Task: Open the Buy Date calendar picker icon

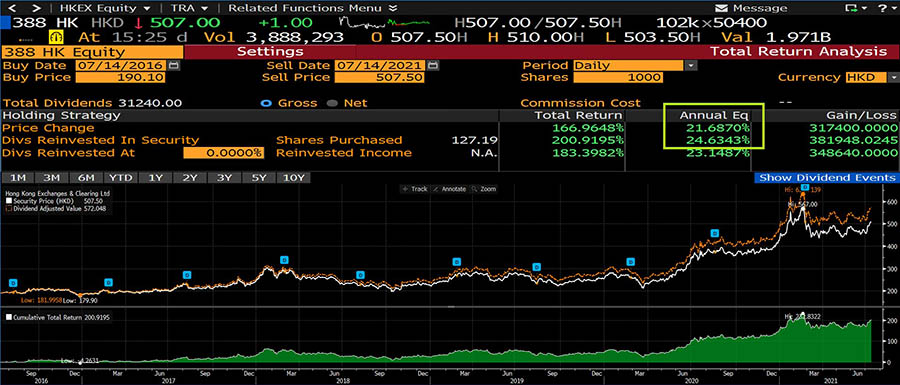Action: 173,65
